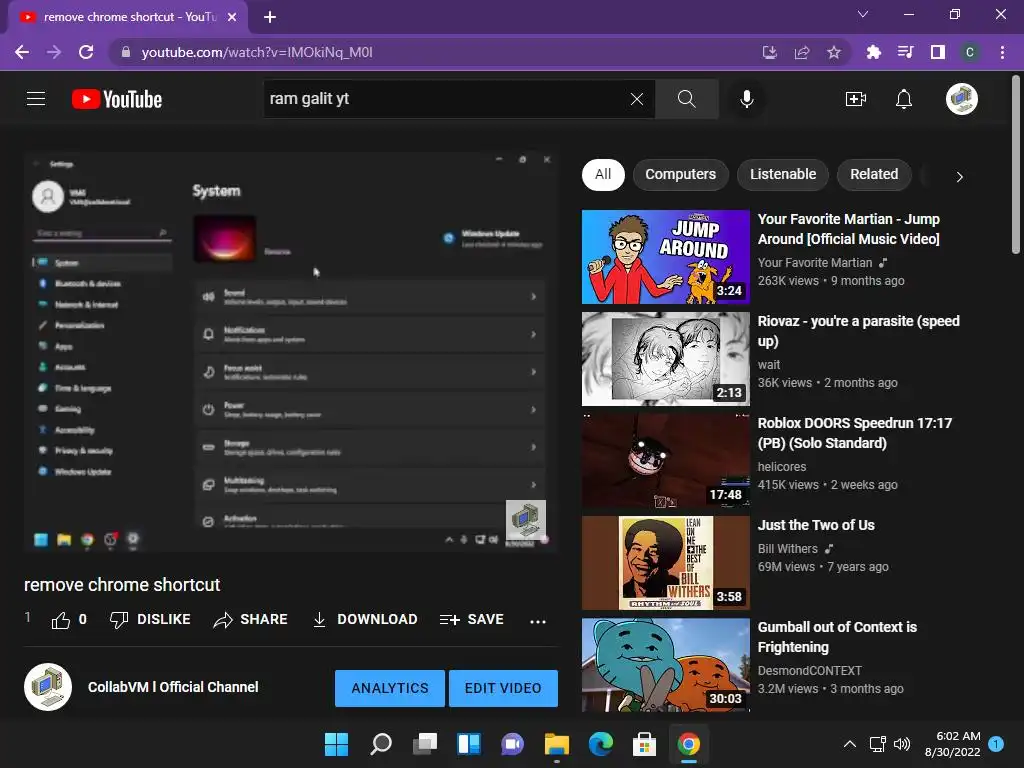Open the Jump Around video thumbnail
Image resolution: width=1024 pixels, height=768 pixels.
click(x=665, y=257)
